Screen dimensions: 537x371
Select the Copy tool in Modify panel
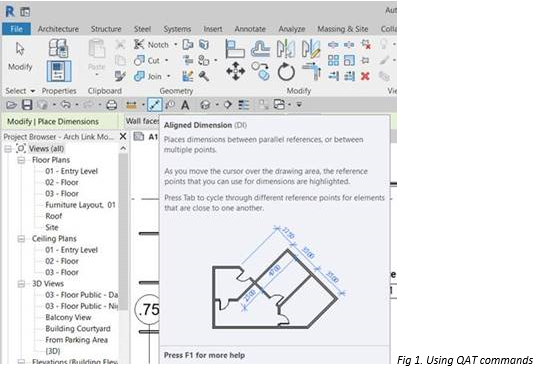coord(260,71)
